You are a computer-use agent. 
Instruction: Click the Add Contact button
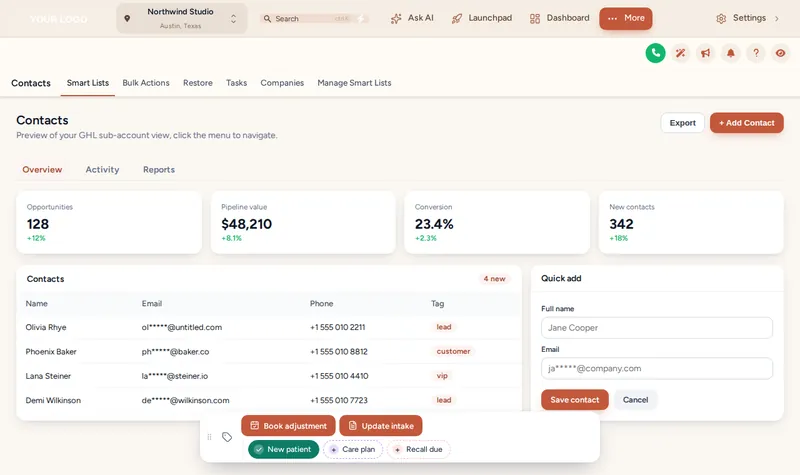coord(746,123)
